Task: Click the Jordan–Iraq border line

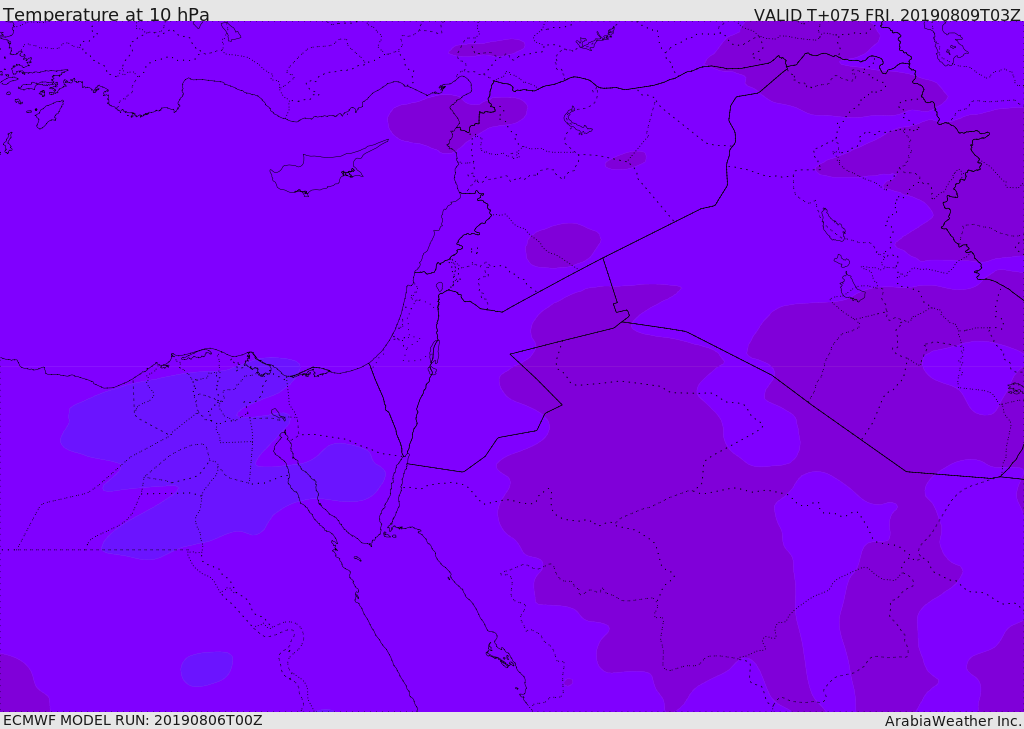Action: 611,285
